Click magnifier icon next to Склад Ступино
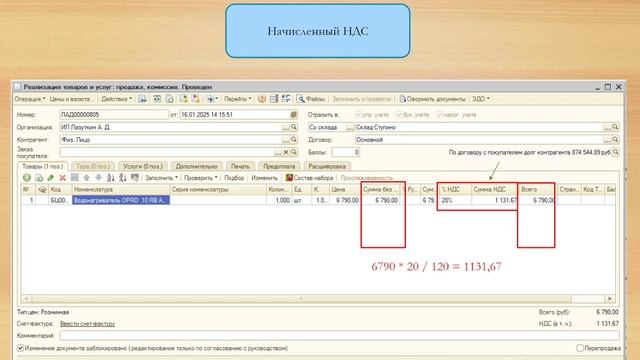The width and height of the screenshot is (640, 360). (x=616, y=127)
